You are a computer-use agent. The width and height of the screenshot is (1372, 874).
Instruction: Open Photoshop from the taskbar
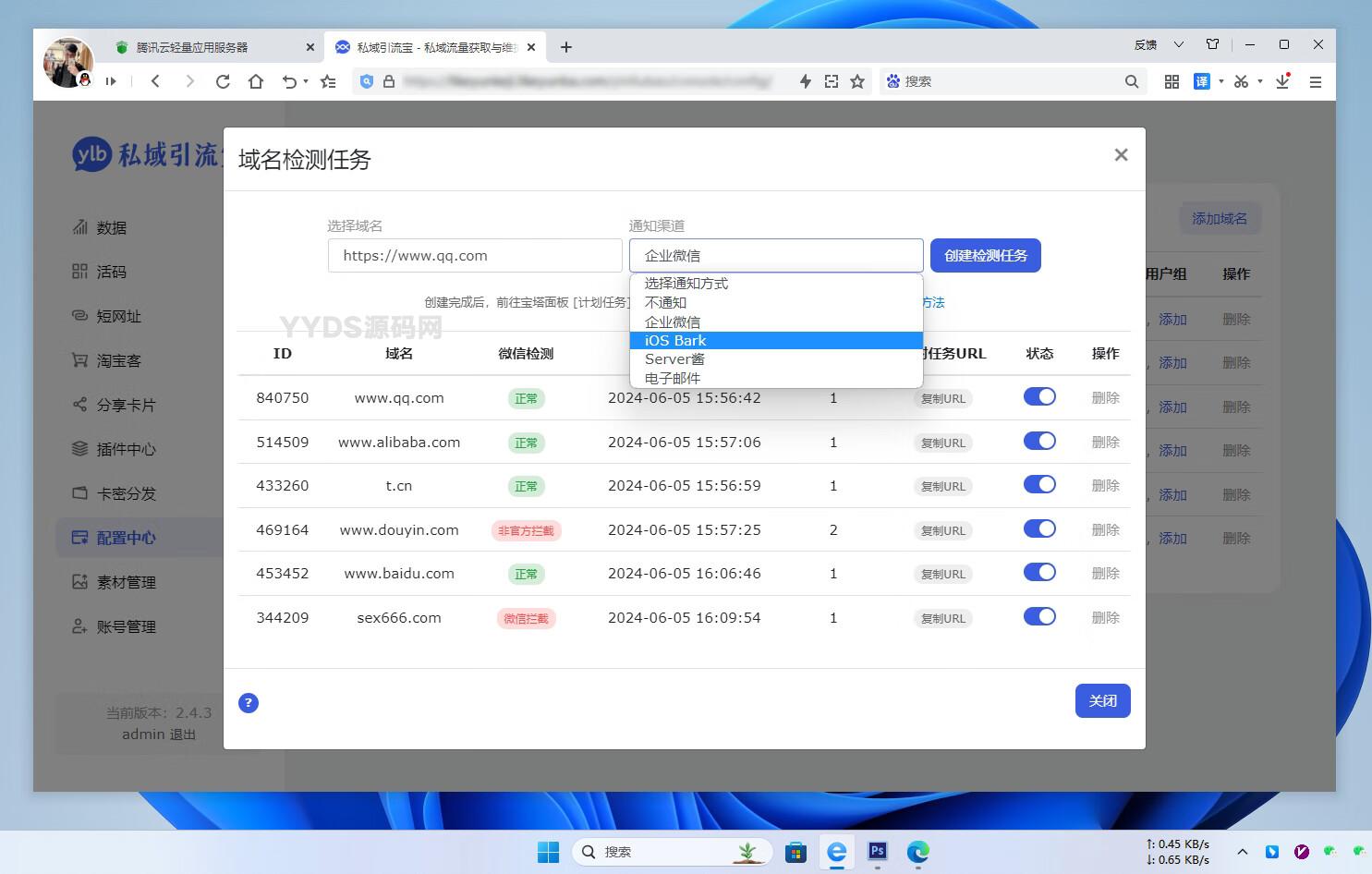(877, 851)
